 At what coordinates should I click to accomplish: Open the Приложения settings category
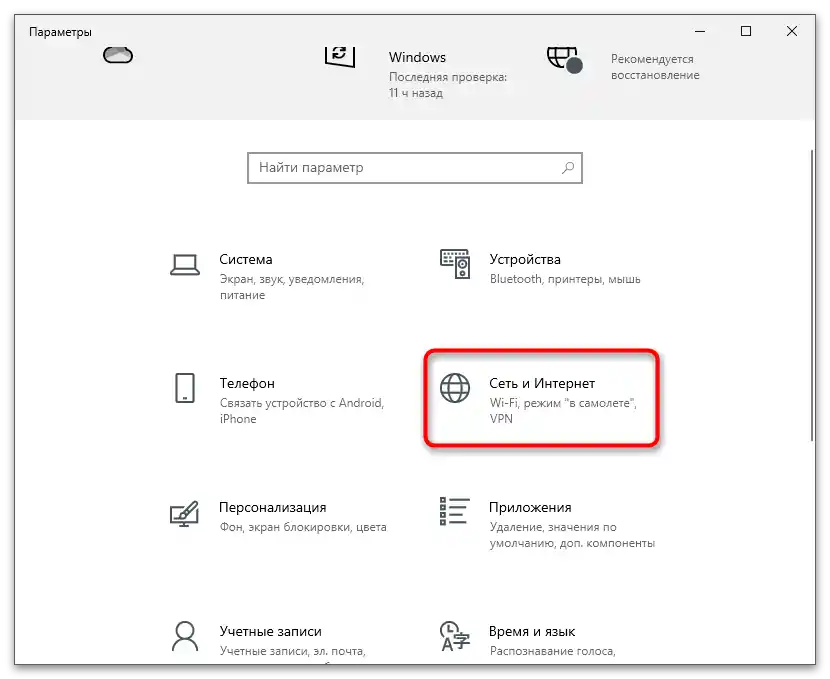[547, 524]
